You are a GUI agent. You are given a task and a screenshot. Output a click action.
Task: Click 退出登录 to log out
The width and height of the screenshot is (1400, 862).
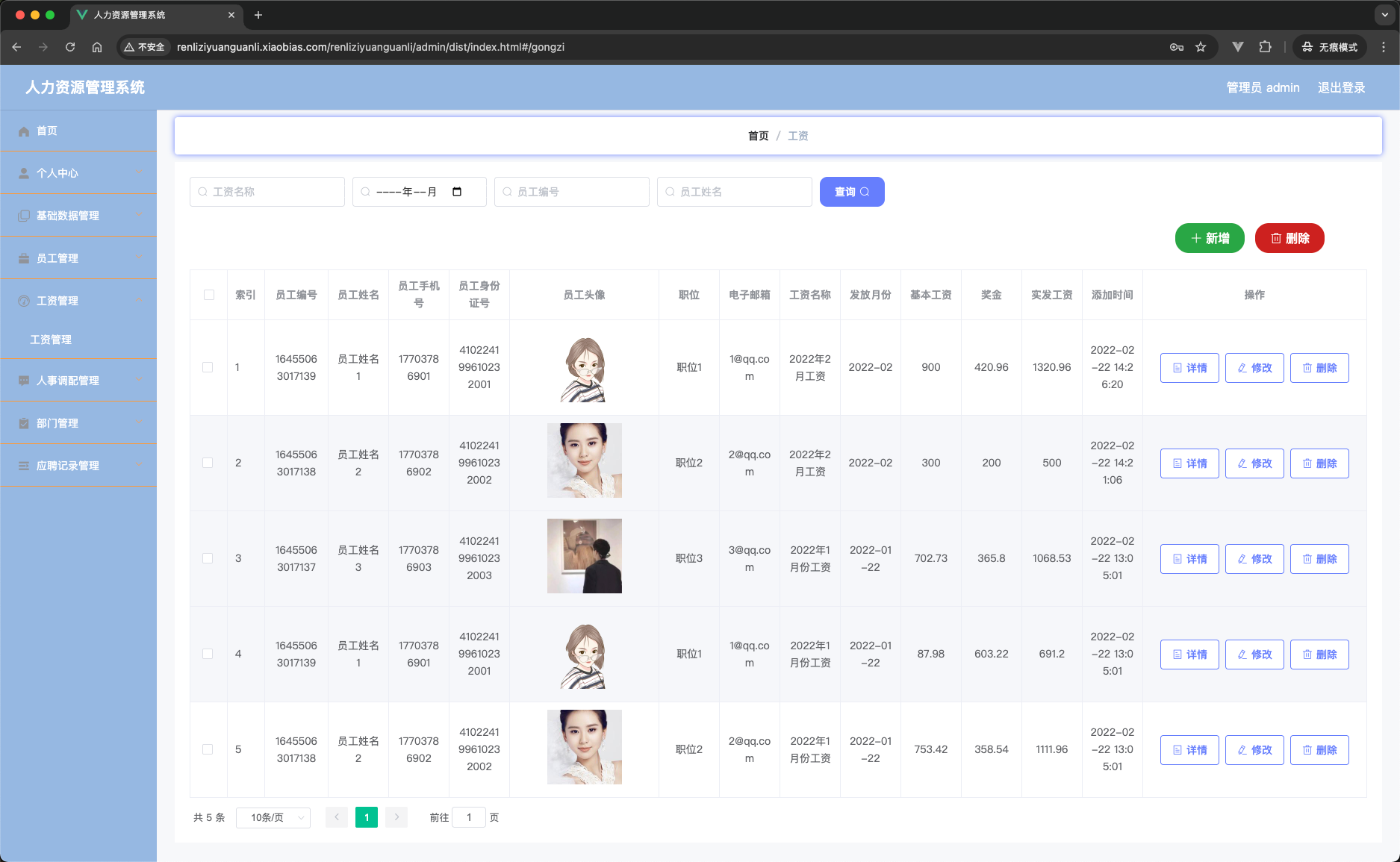pyautogui.click(x=1341, y=87)
